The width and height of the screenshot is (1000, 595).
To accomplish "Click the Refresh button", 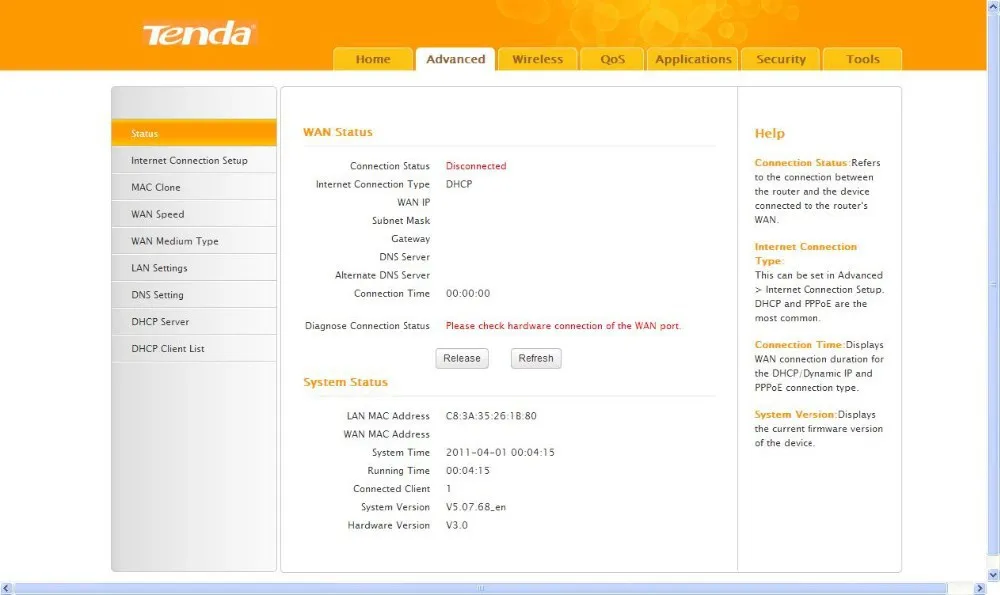I will (536, 358).
